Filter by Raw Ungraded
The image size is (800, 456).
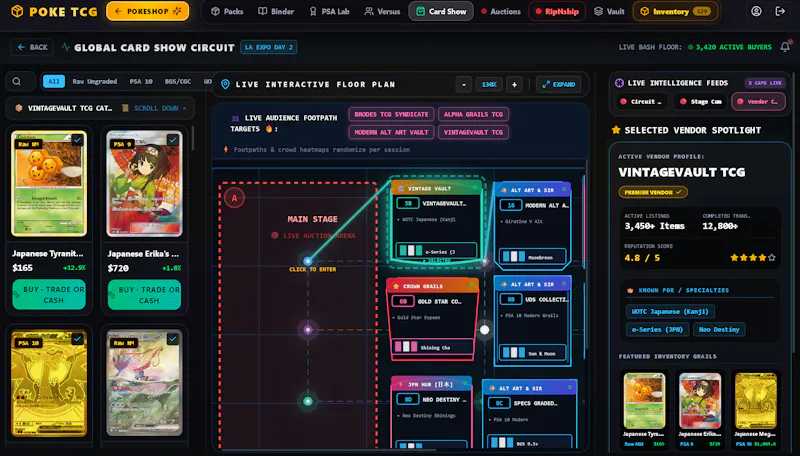[x=94, y=81]
